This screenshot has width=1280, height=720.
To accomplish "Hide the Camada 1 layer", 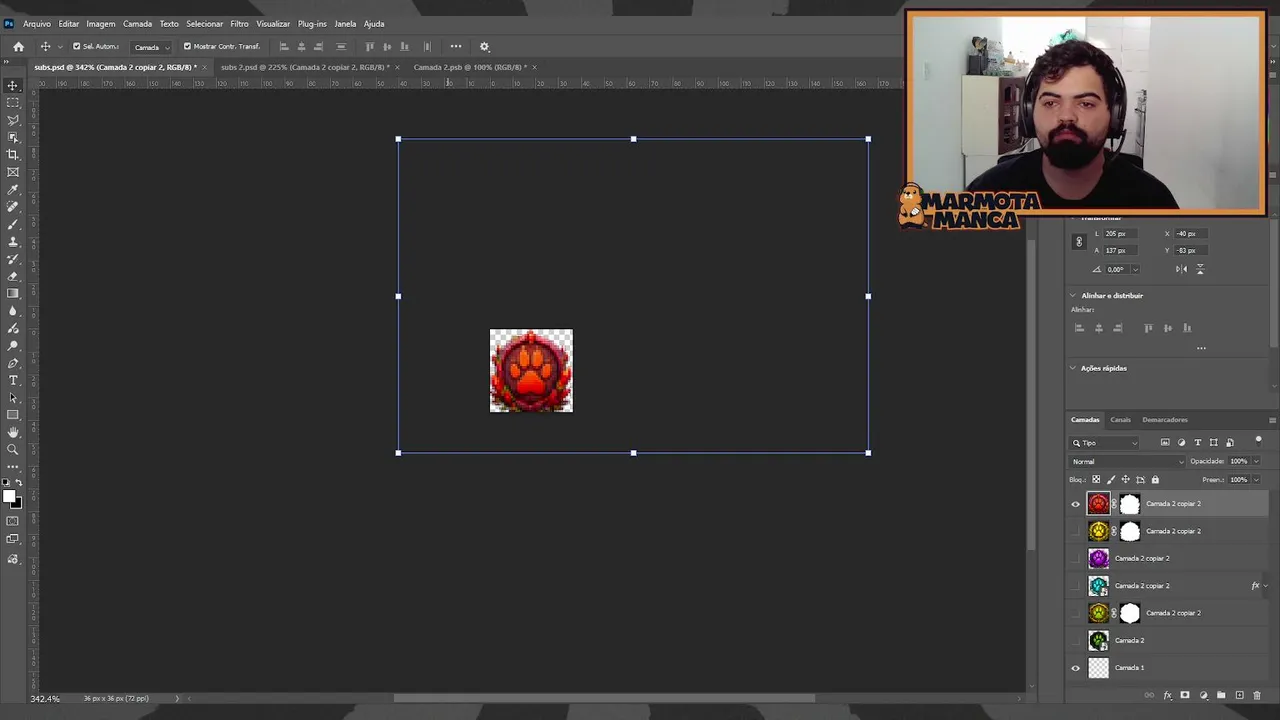I will pyautogui.click(x=1076, y=668).
